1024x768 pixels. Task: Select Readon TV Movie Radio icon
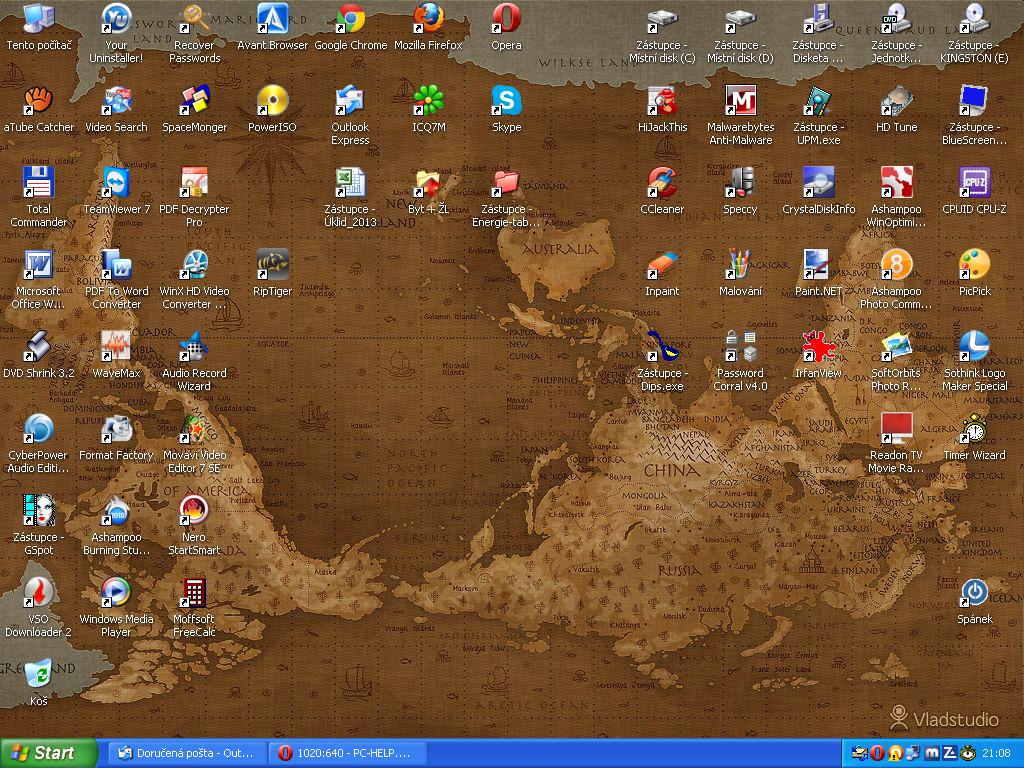pos(896,428)
